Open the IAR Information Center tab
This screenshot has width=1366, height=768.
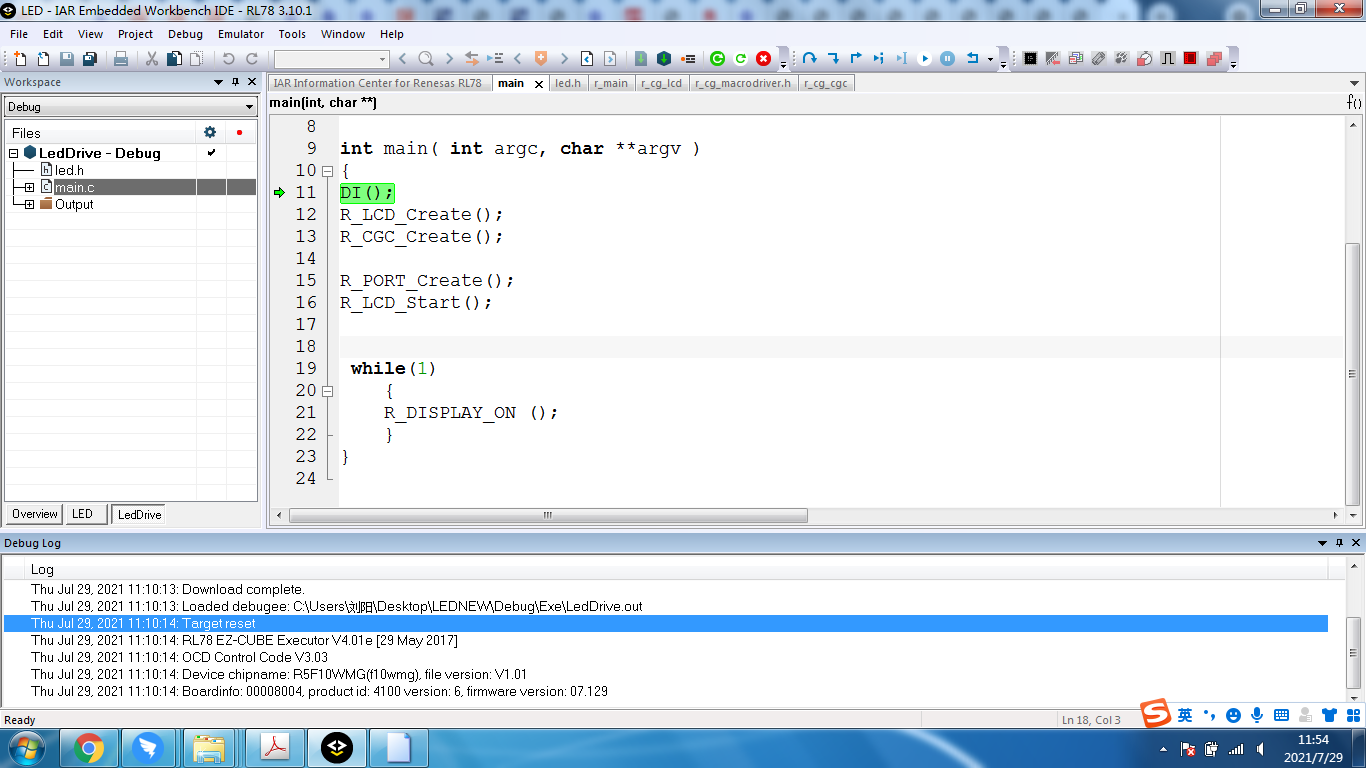pos(378,83)
